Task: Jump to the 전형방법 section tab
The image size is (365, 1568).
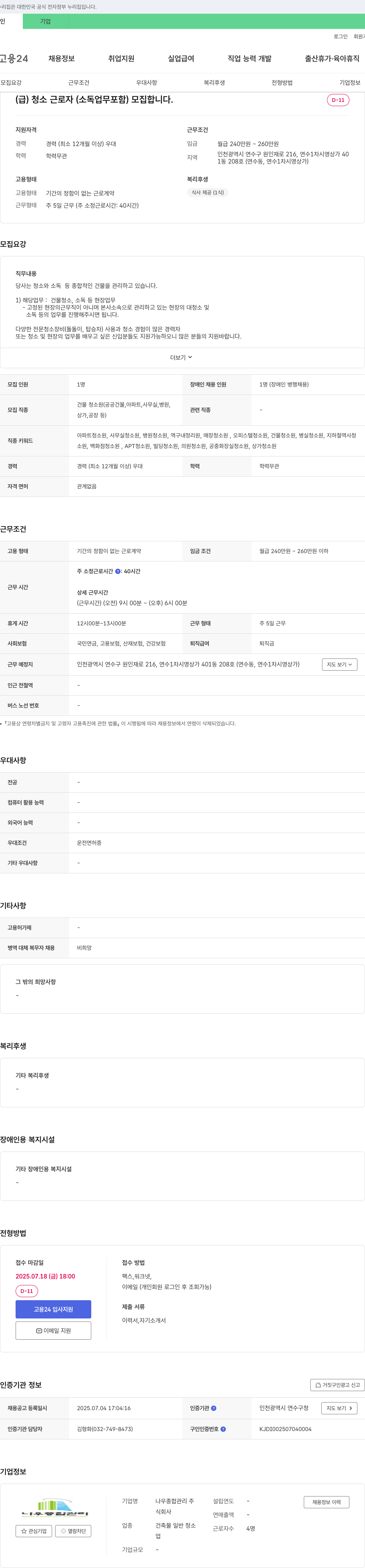Action: 282,82
